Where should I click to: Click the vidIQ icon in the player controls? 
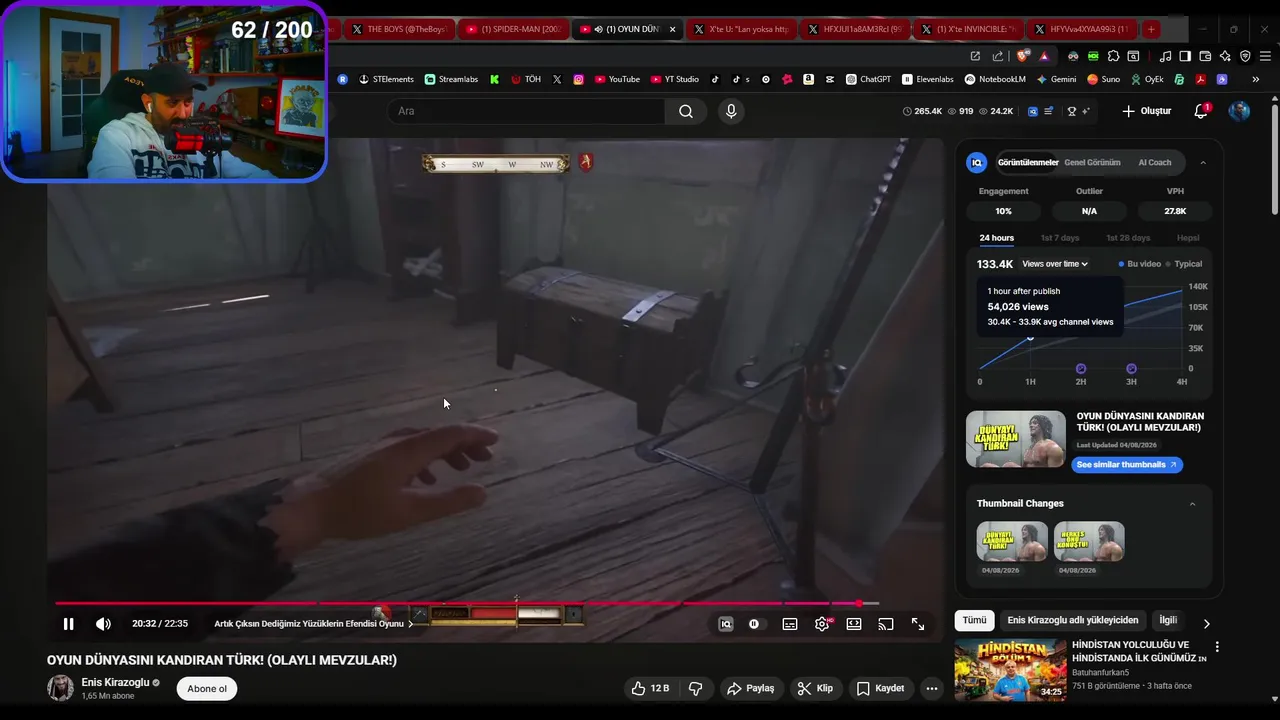point(726,624)
